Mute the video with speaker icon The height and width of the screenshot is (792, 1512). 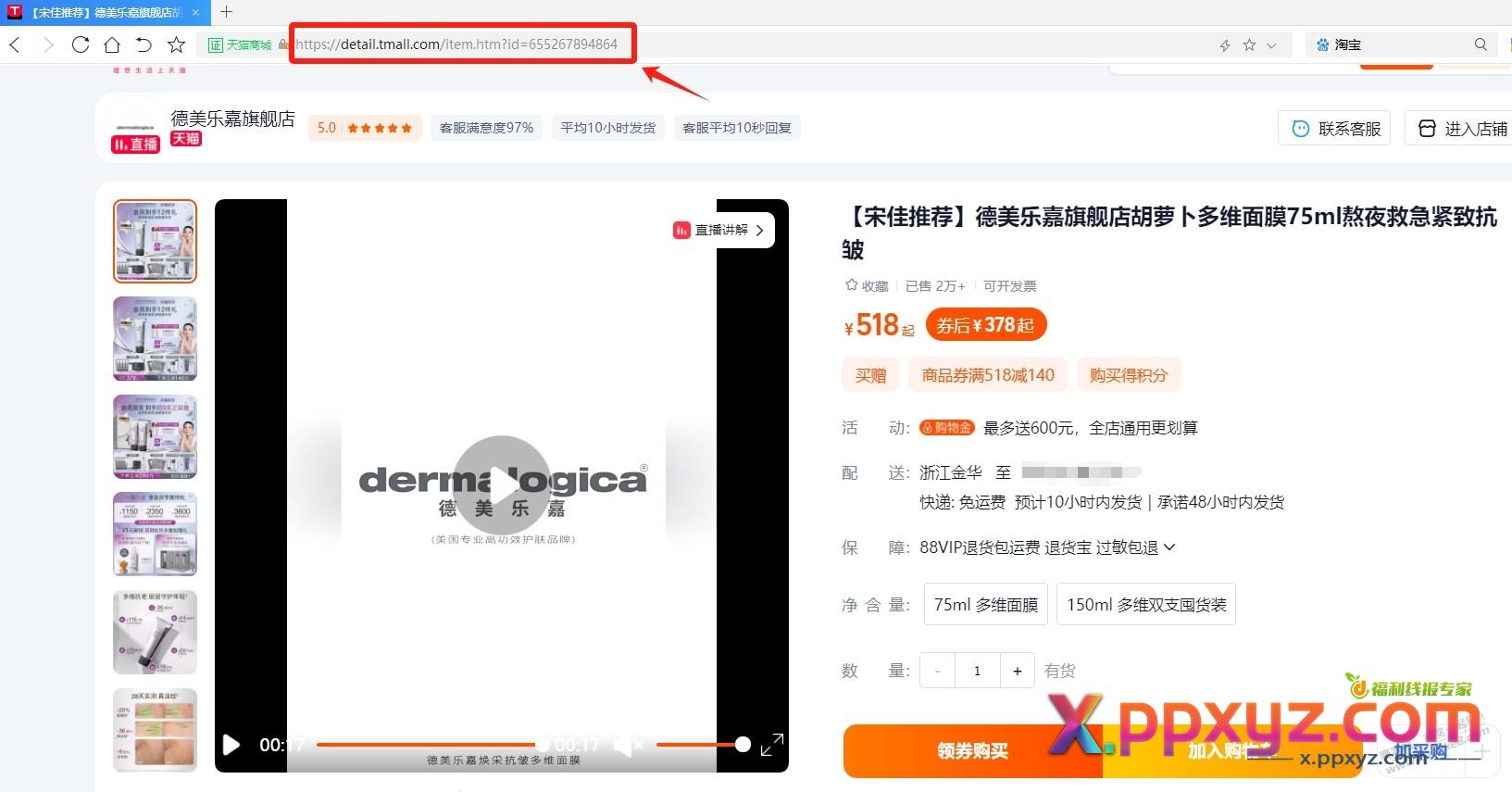point(629,745)
